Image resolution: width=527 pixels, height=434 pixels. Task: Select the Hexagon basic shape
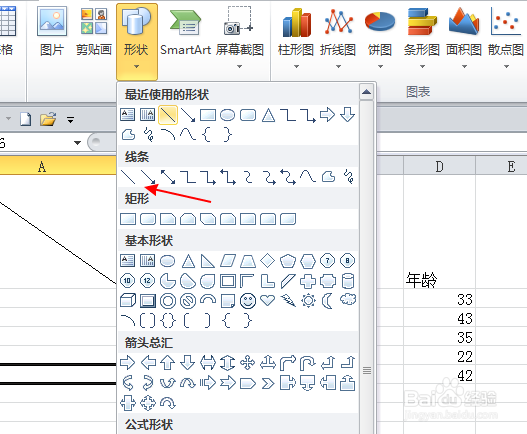pyautogui.click(x=308, y=261)
